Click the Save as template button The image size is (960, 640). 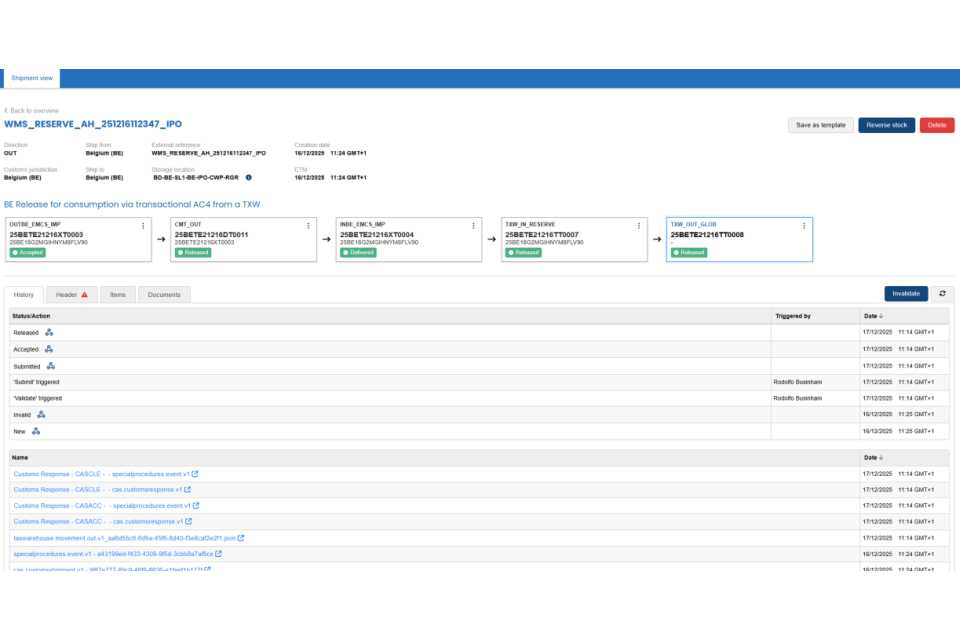[821, 125]
